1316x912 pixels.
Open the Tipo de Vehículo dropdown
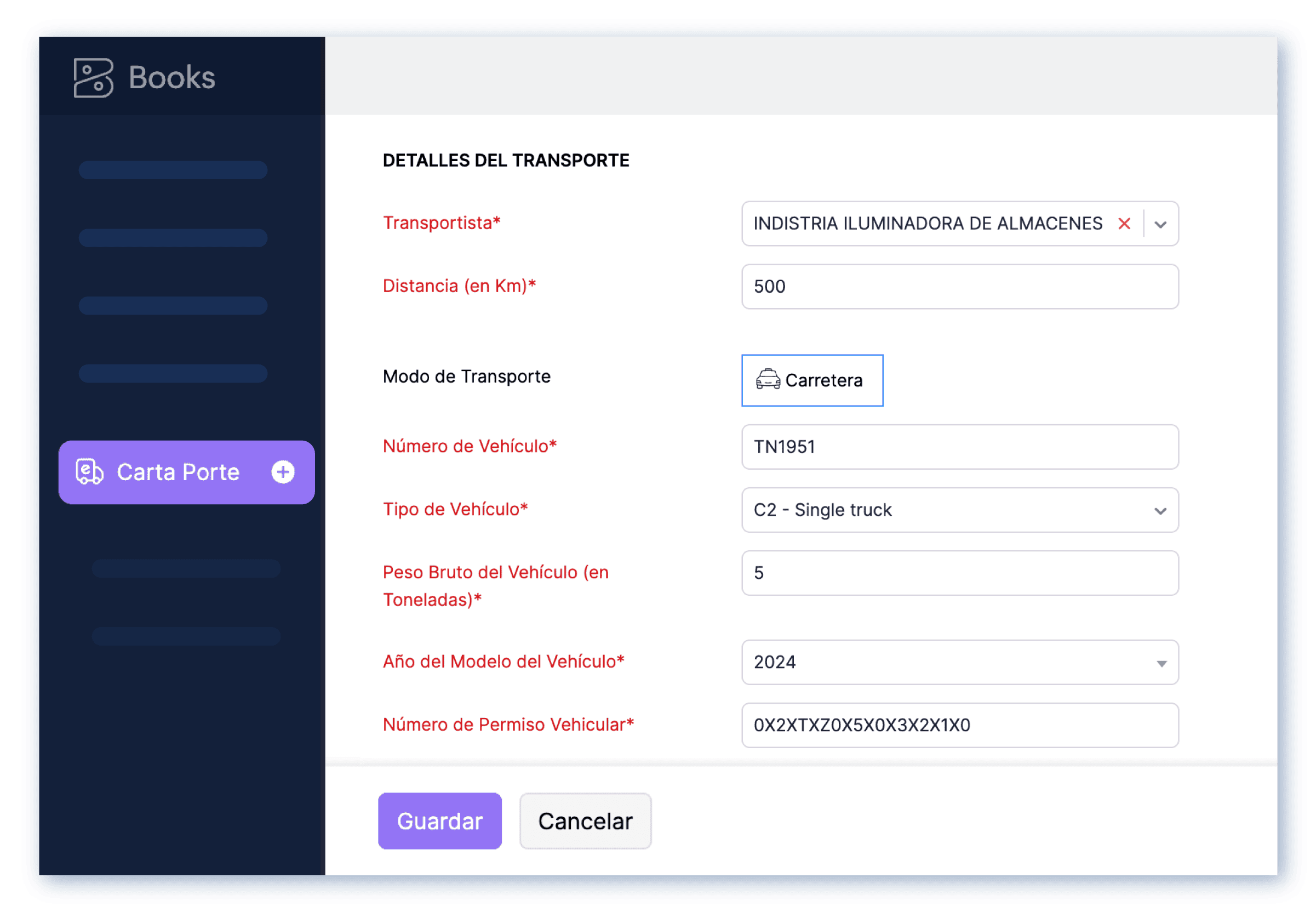click(x=959, y=510)
